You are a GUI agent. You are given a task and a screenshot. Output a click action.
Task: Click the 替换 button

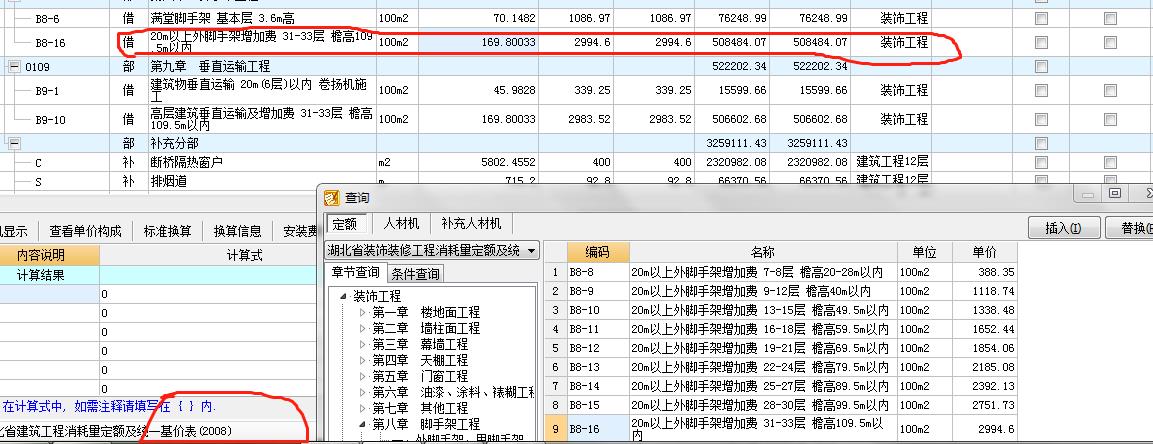point(1130,229)
